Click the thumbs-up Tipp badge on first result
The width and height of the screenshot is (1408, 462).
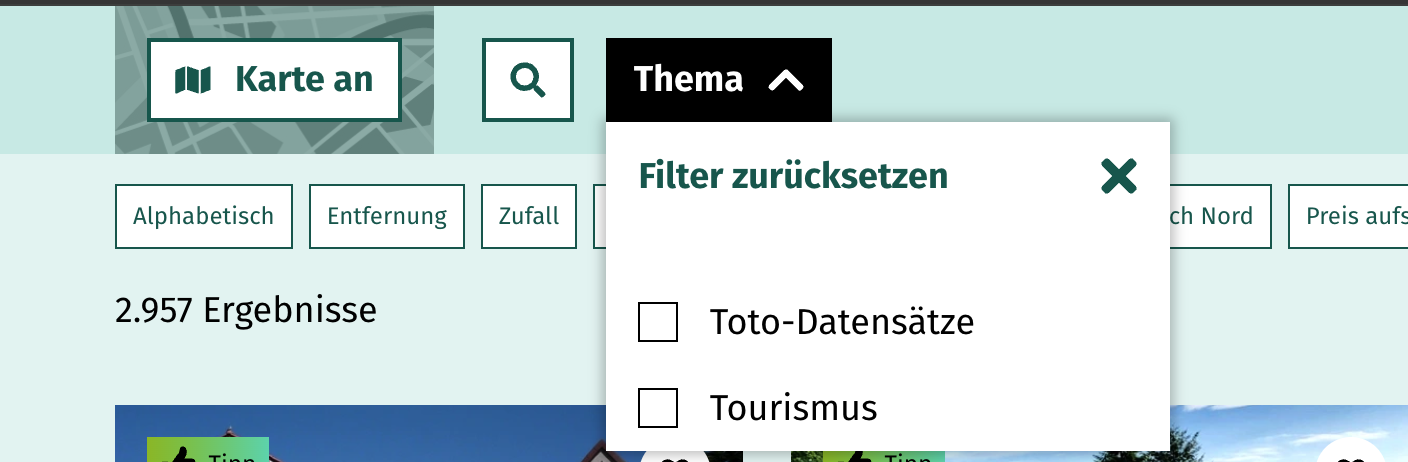point(207,452)
